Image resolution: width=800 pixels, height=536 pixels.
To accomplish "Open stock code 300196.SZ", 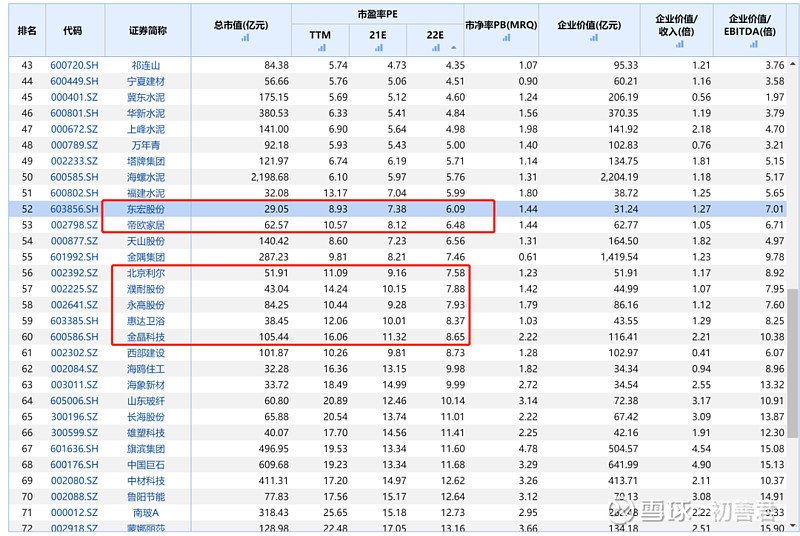I will coord(74,417).
